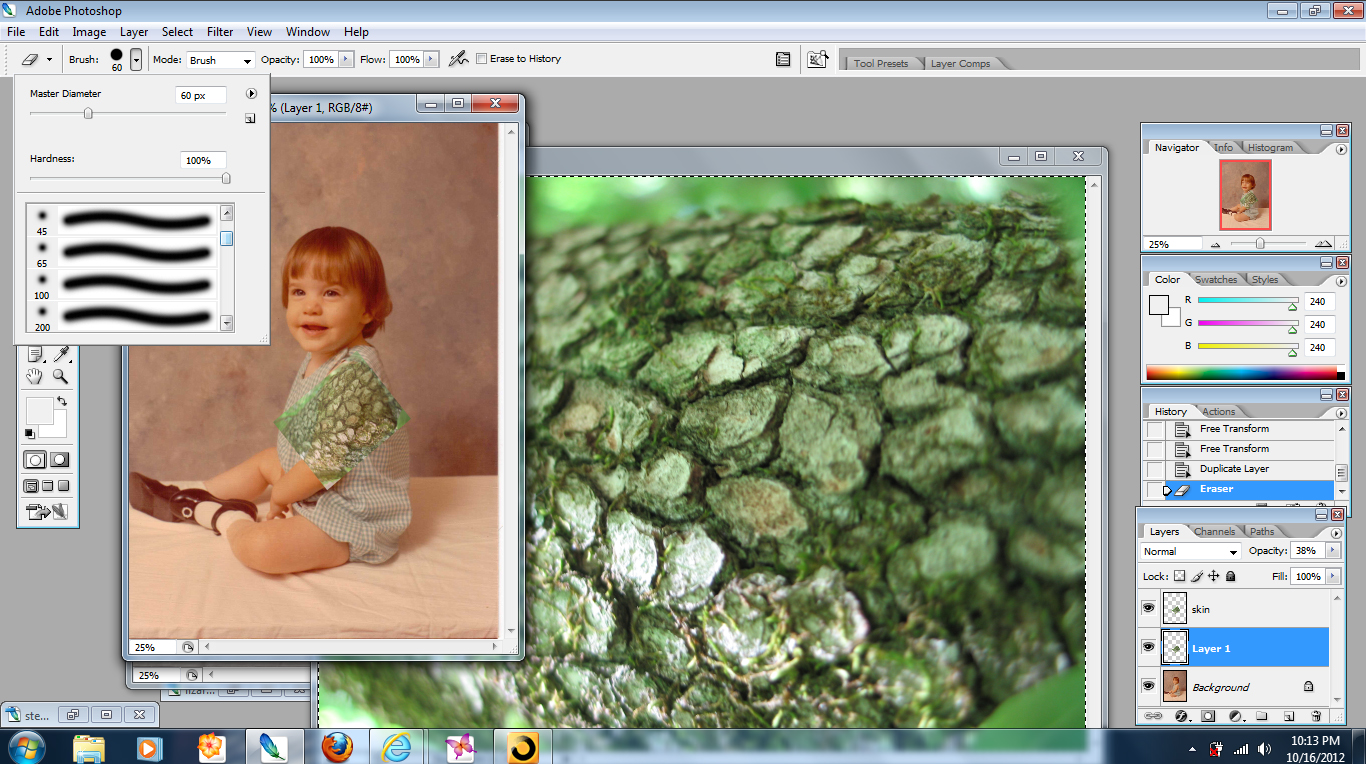Lock transparent pixels in Layers panel
Screen dimensions: 1366x764
[x=1179, y=576]
